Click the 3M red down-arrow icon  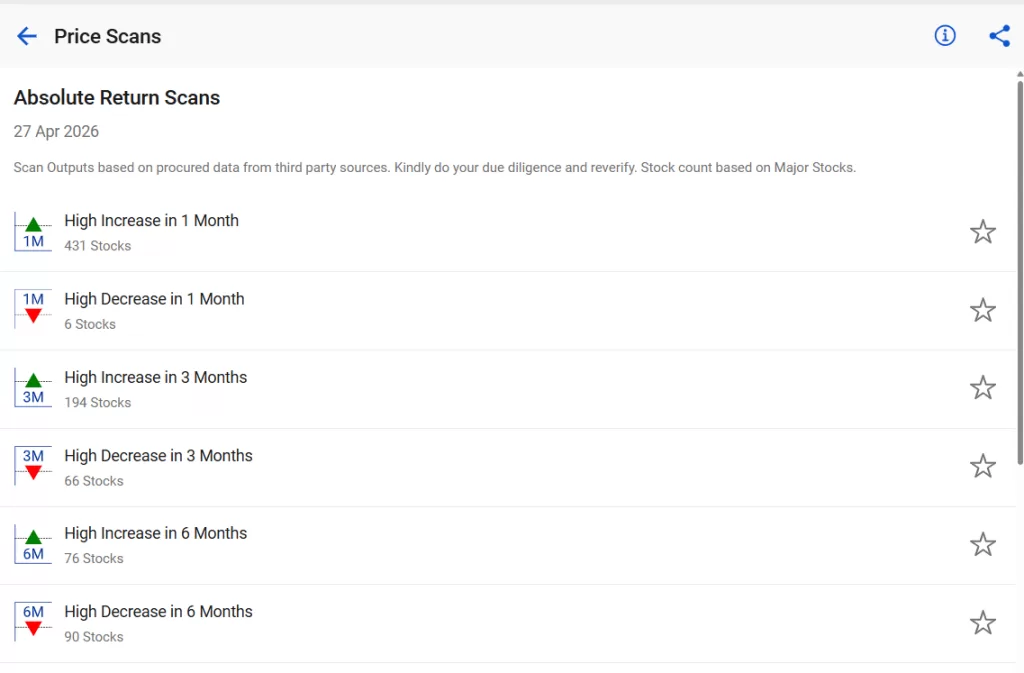33,466
